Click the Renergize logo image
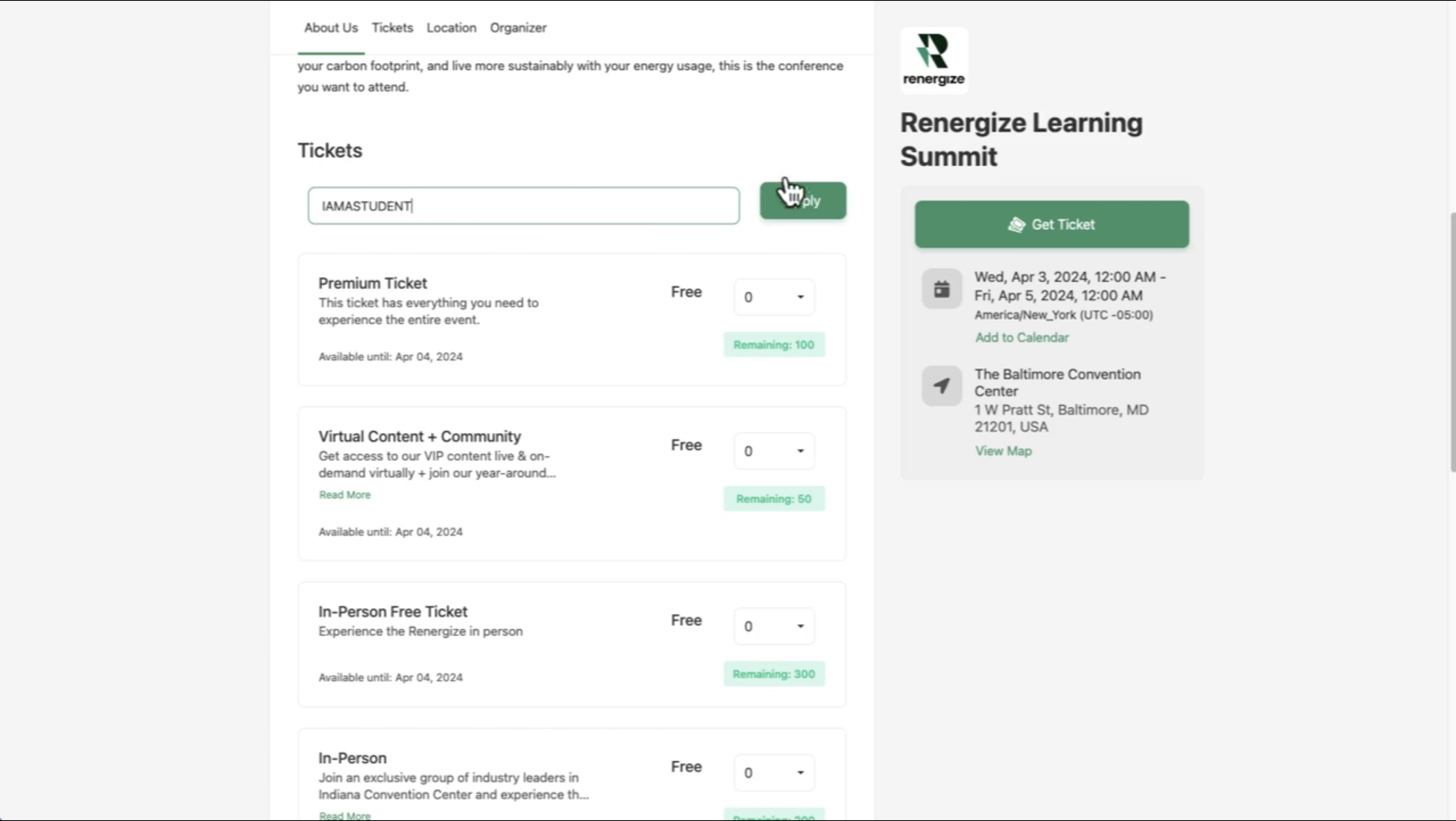The height and width of the screenshot is (821, 1456). [934, 60]
